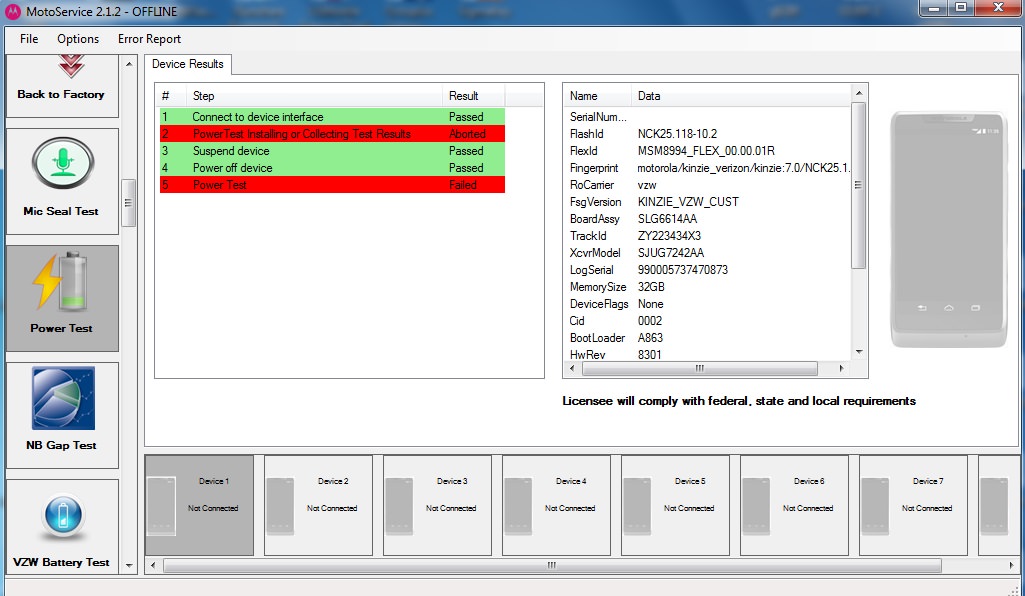The width and height of the screenshot is (1025, 596).
Task: Select the Device 5 slot
Action: (x=675, y=506)
